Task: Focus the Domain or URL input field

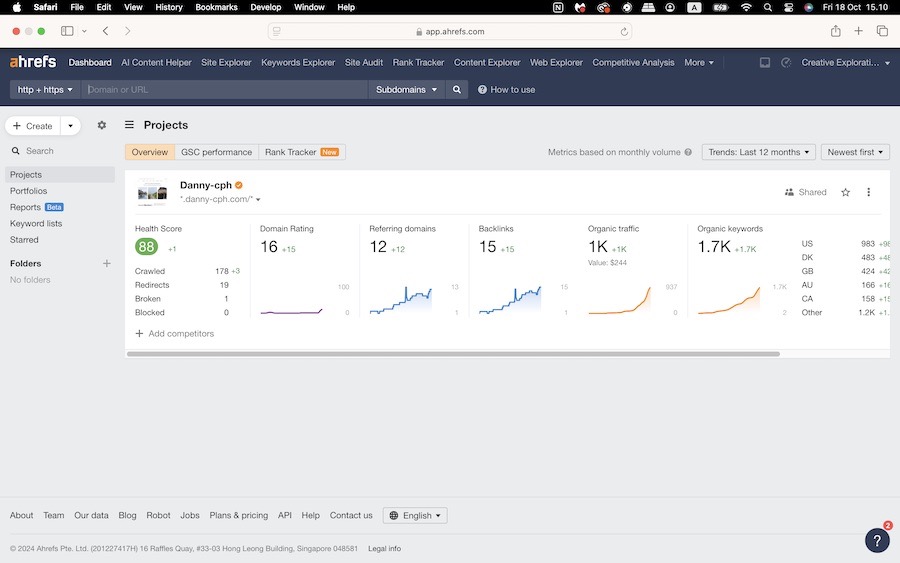Action: point(225,89)
